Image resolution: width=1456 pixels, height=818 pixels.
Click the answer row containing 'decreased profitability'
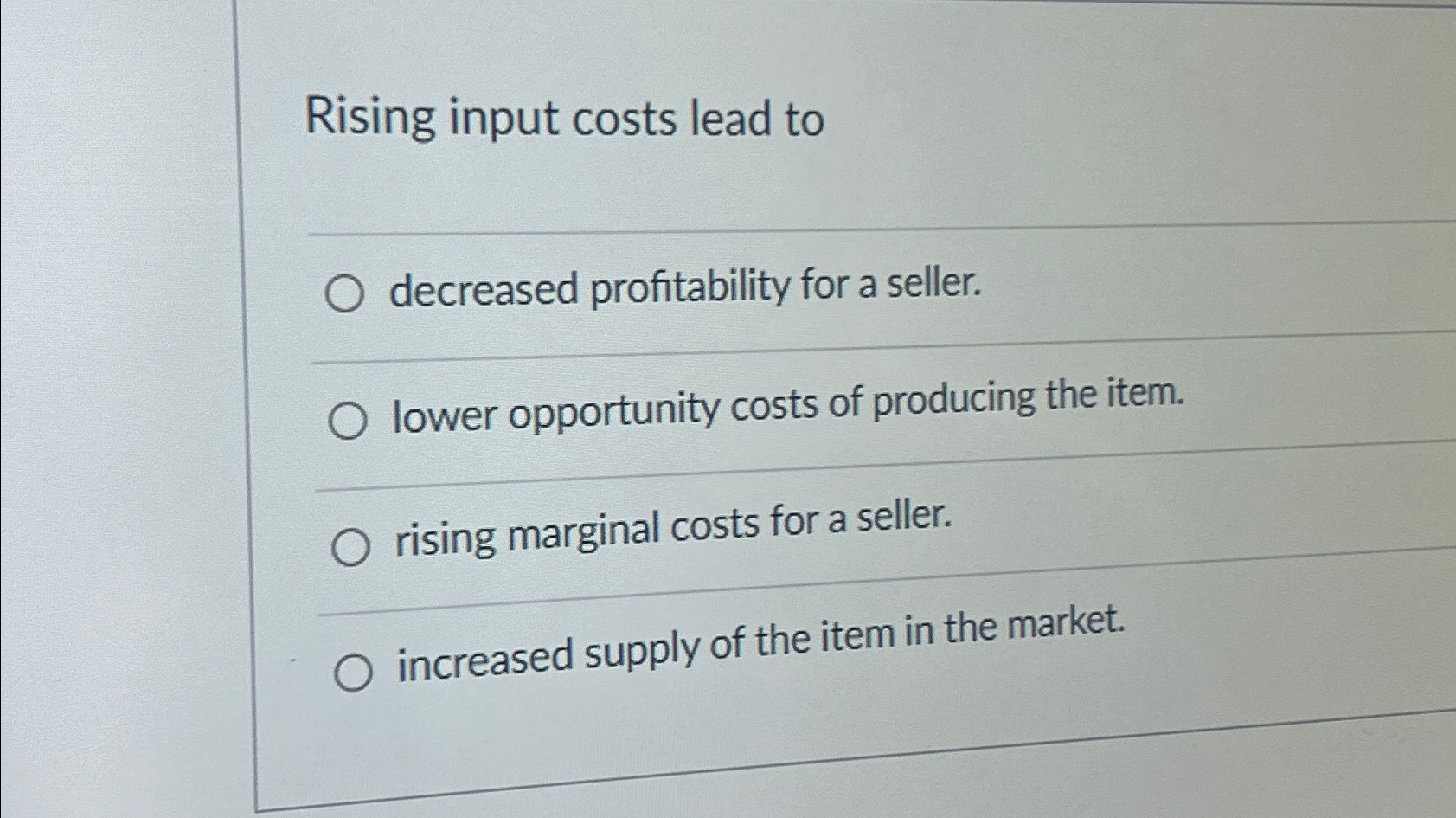click(683, 287)
